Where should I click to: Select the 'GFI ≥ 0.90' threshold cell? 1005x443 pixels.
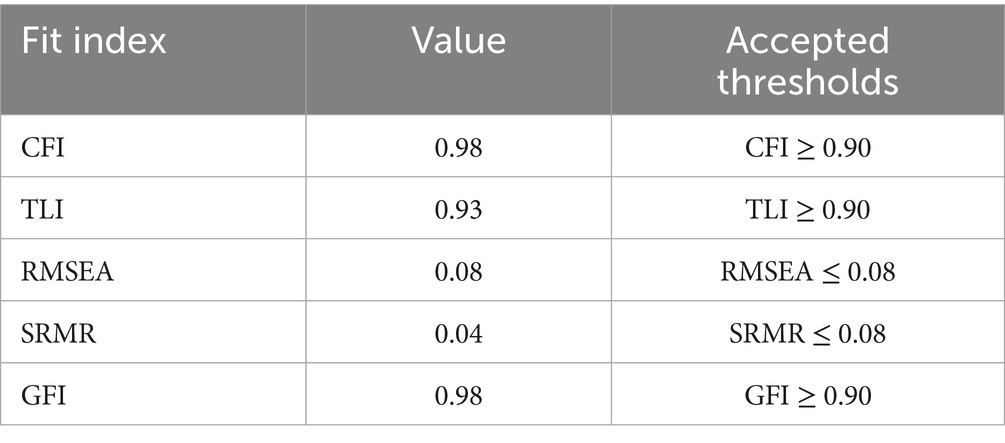pos(807,396)
